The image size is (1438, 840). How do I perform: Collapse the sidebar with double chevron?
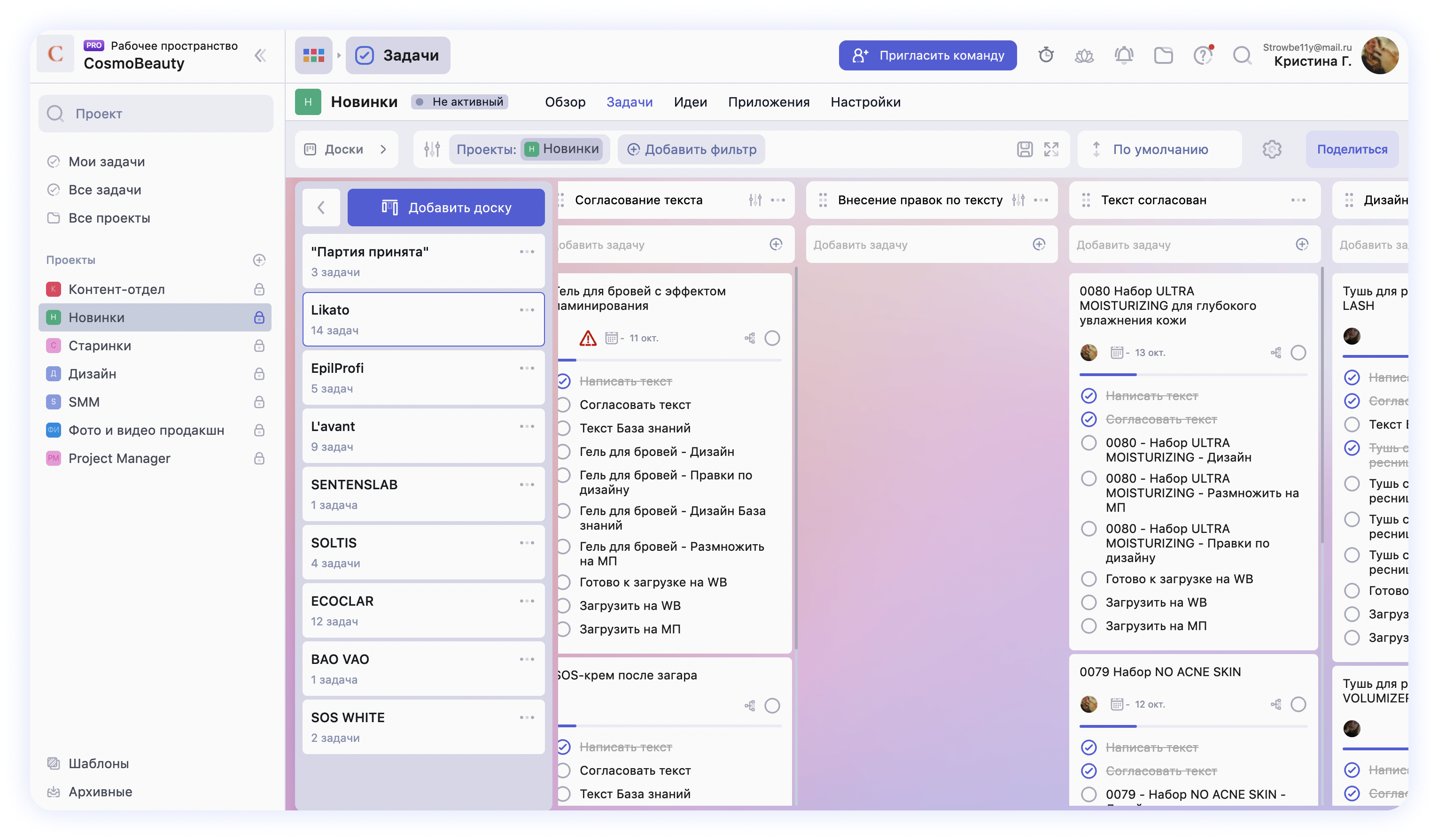tap(260, 55)
